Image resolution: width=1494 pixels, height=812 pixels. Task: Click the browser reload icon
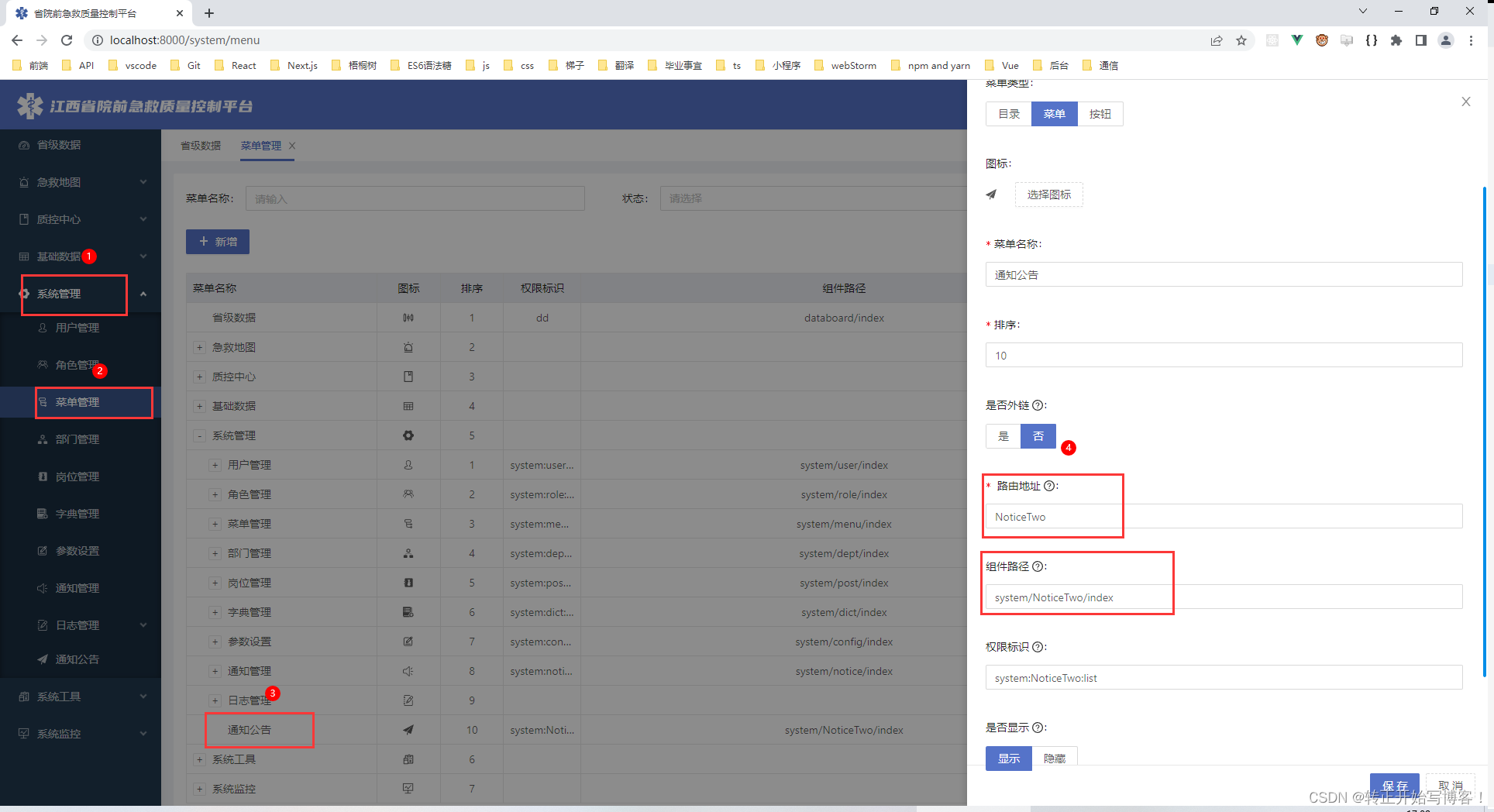[67, 40]
